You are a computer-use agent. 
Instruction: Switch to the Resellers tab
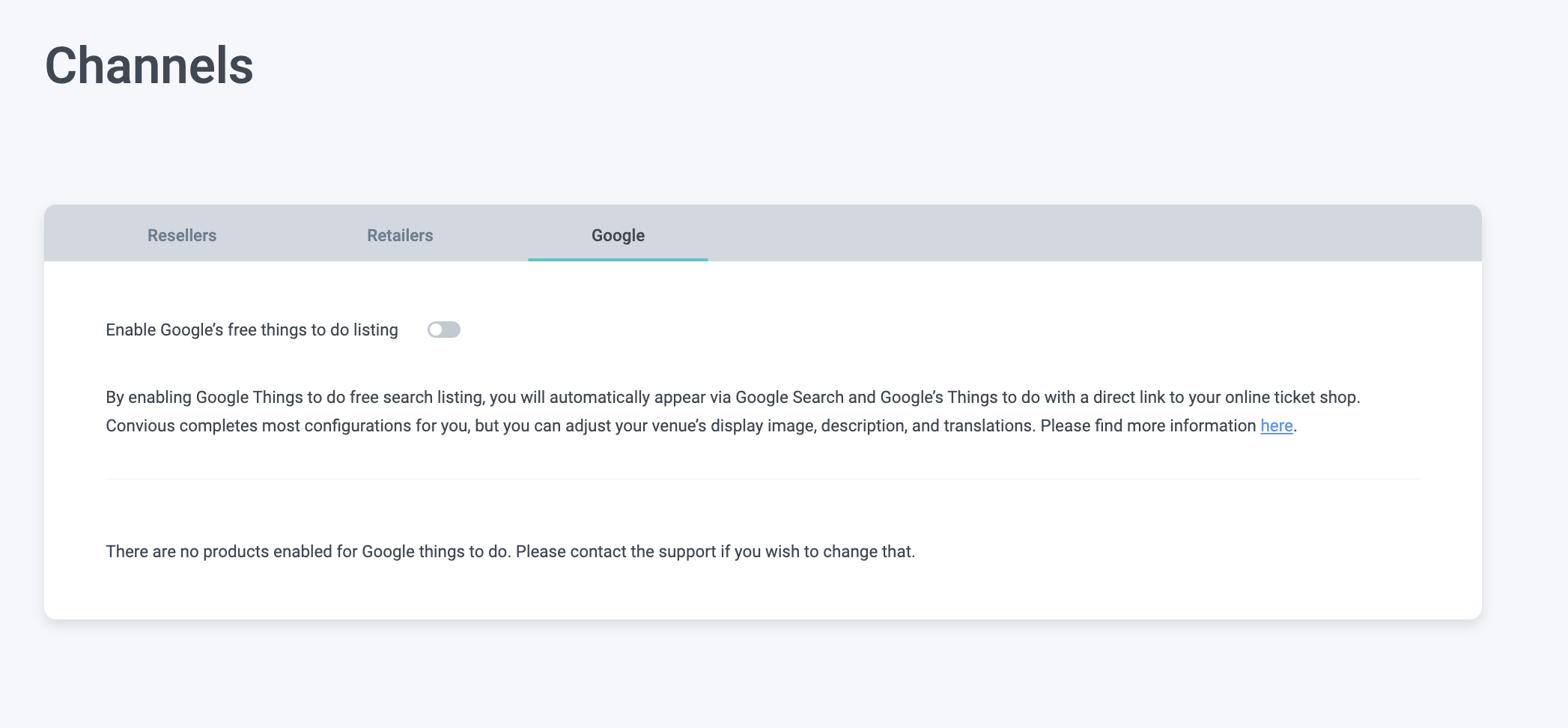point(182,235)
